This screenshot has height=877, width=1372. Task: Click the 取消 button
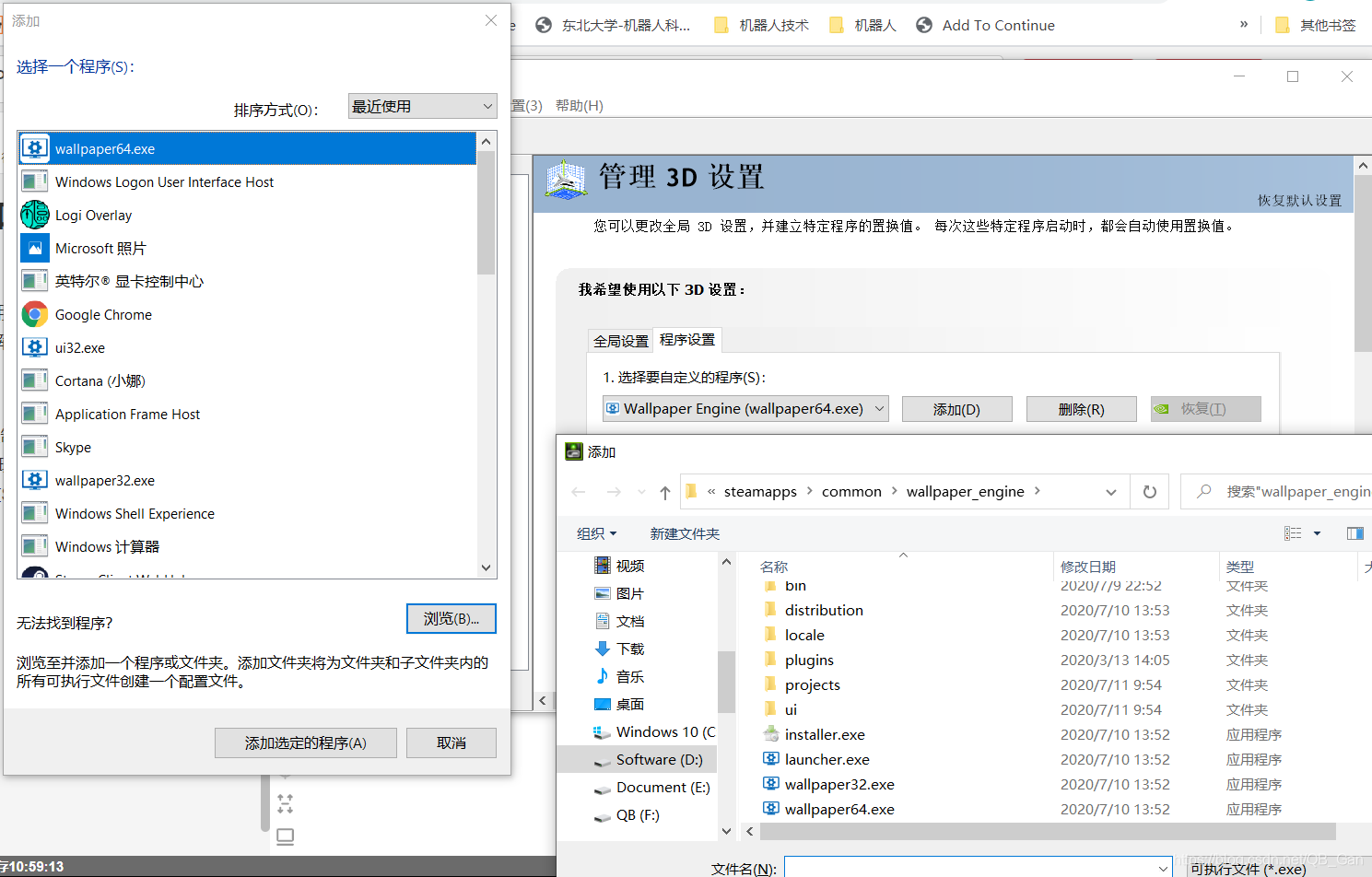pyautogui.click(x=451, y=743)
